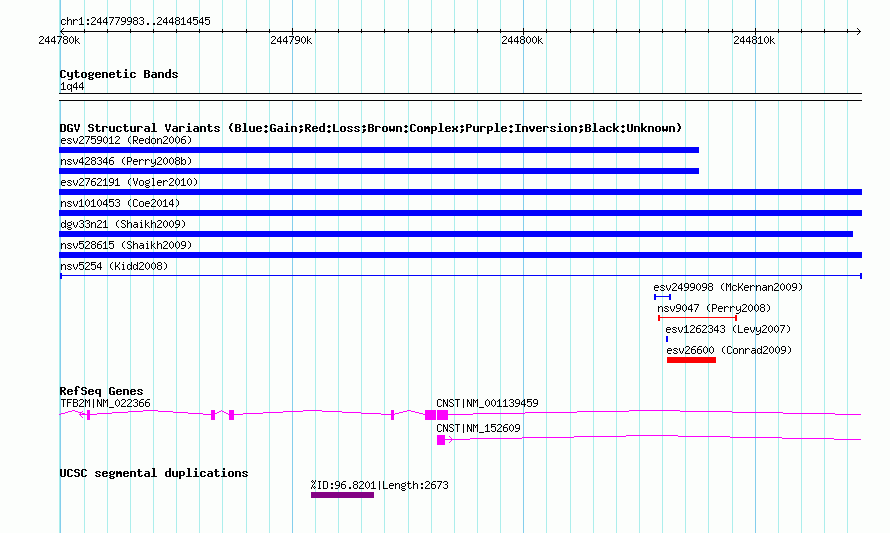Click the 244780k ruler label
The image size is (890, 533).
coord(59,40)
